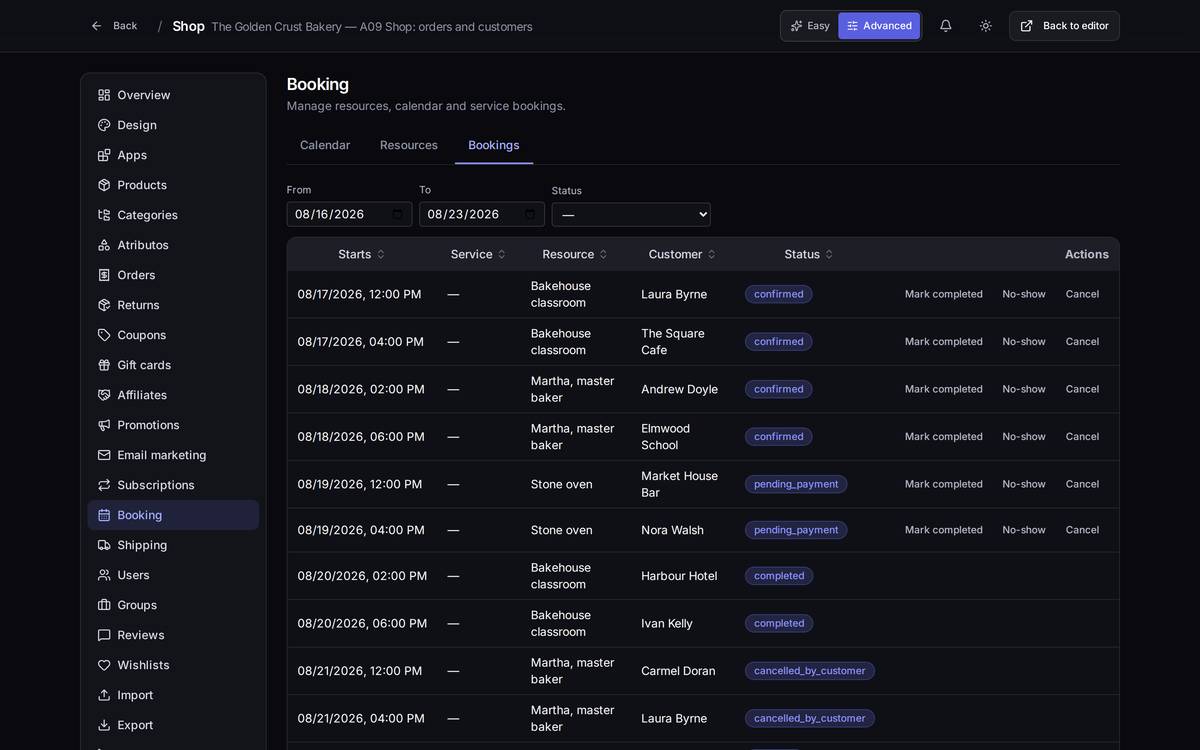Select the Shipping truck icon
This screenshot has width=1200, height=750.
tap(104, 545)
